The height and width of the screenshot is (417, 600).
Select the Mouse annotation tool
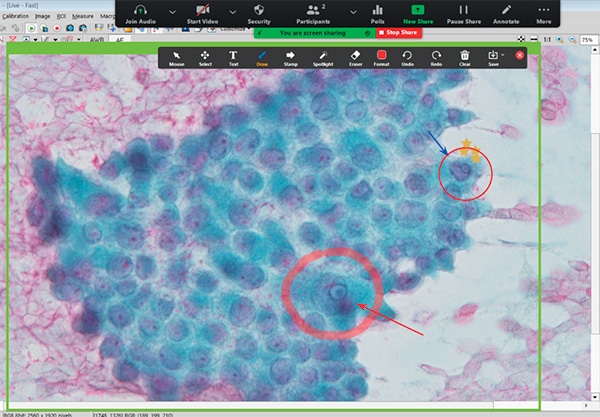(176, 57)
